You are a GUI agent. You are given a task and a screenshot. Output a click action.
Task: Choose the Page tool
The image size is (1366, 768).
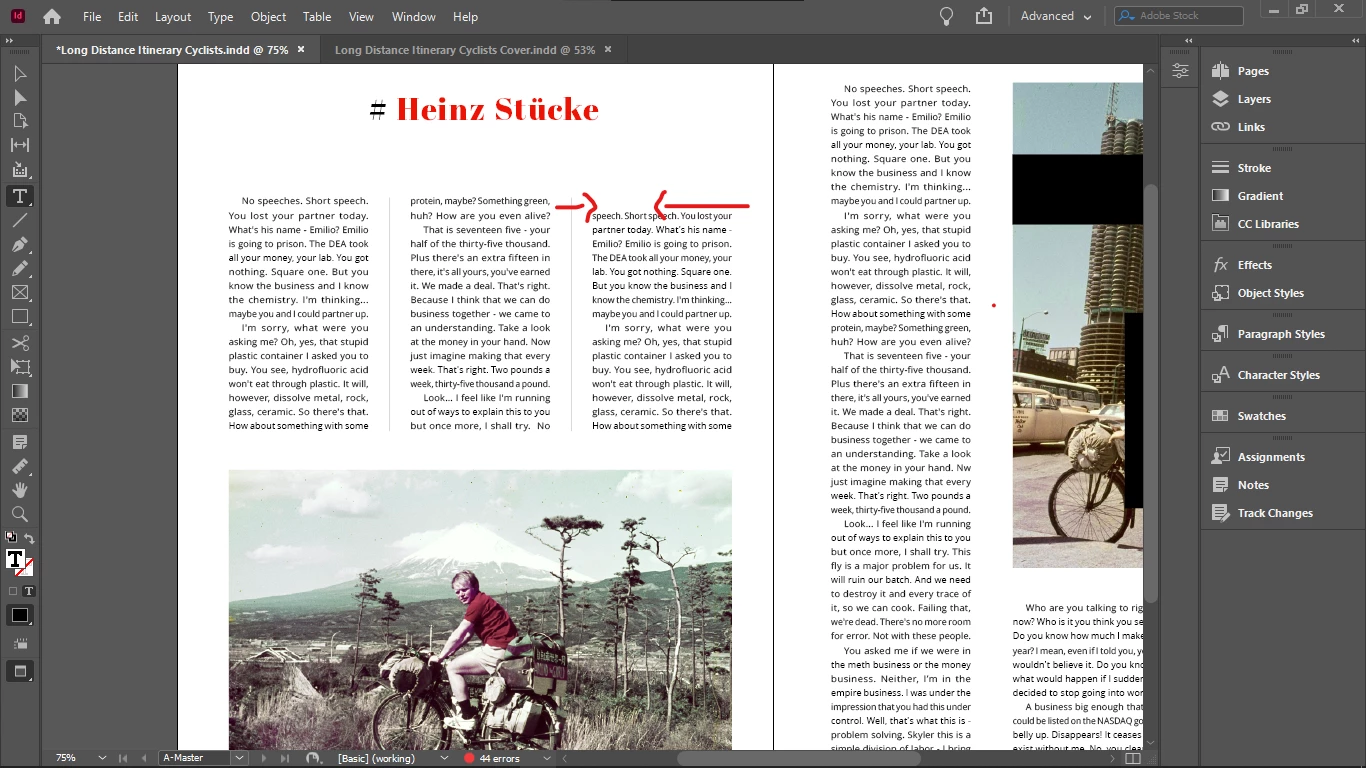pos(20,121)
